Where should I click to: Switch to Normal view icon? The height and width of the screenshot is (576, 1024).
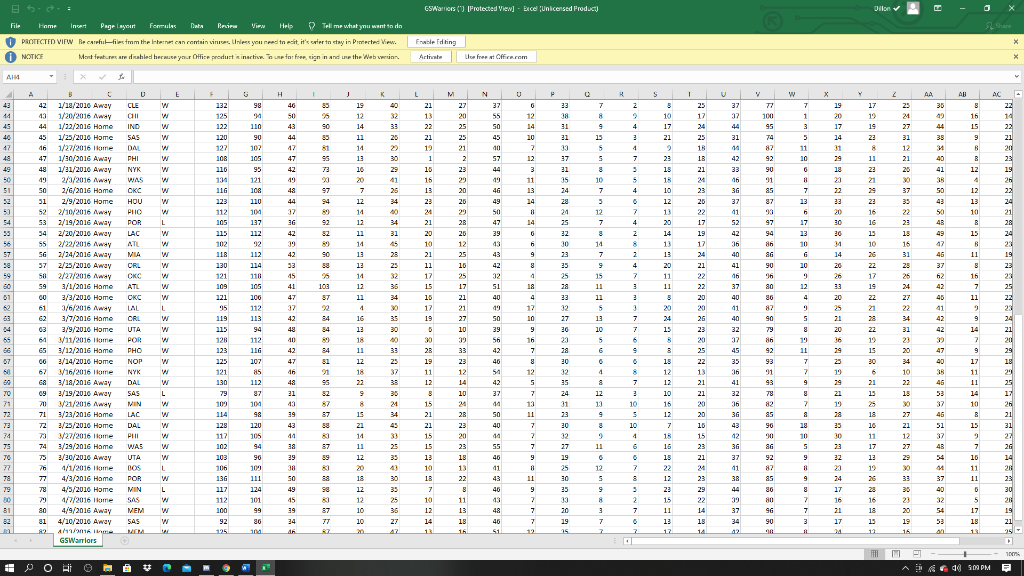coord(874,554)
